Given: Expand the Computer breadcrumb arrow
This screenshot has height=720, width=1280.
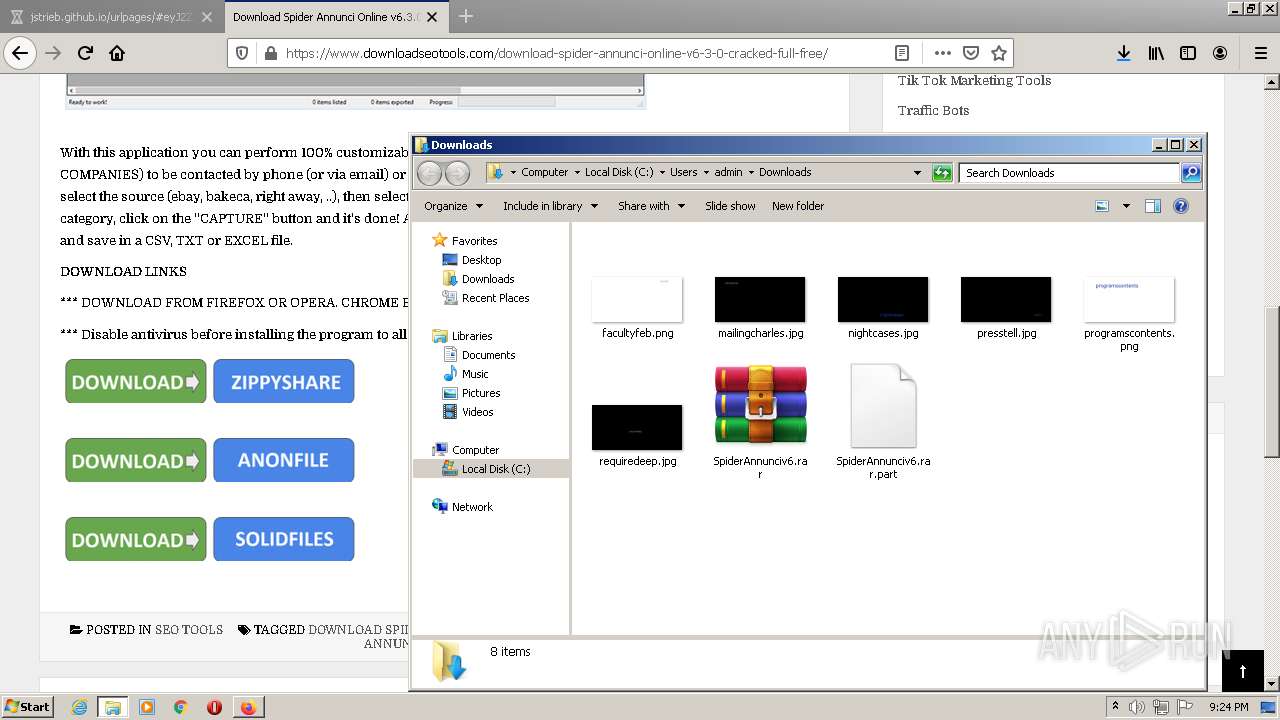Looking at the screenshot, I should tap(578, 172).
